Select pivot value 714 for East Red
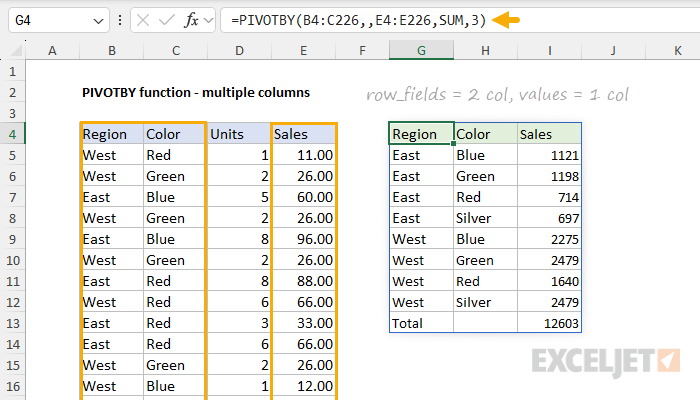Screen dimensions: 700x400 coord(550,197)
